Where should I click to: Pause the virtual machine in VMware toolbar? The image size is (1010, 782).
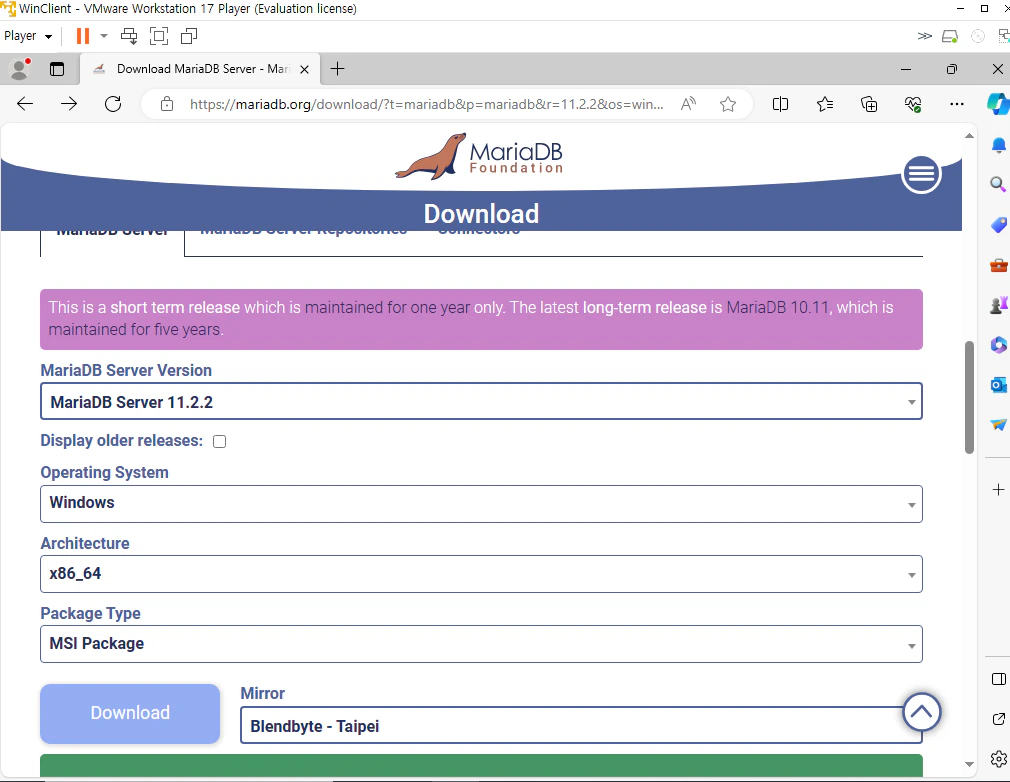[x=82, y=36]
